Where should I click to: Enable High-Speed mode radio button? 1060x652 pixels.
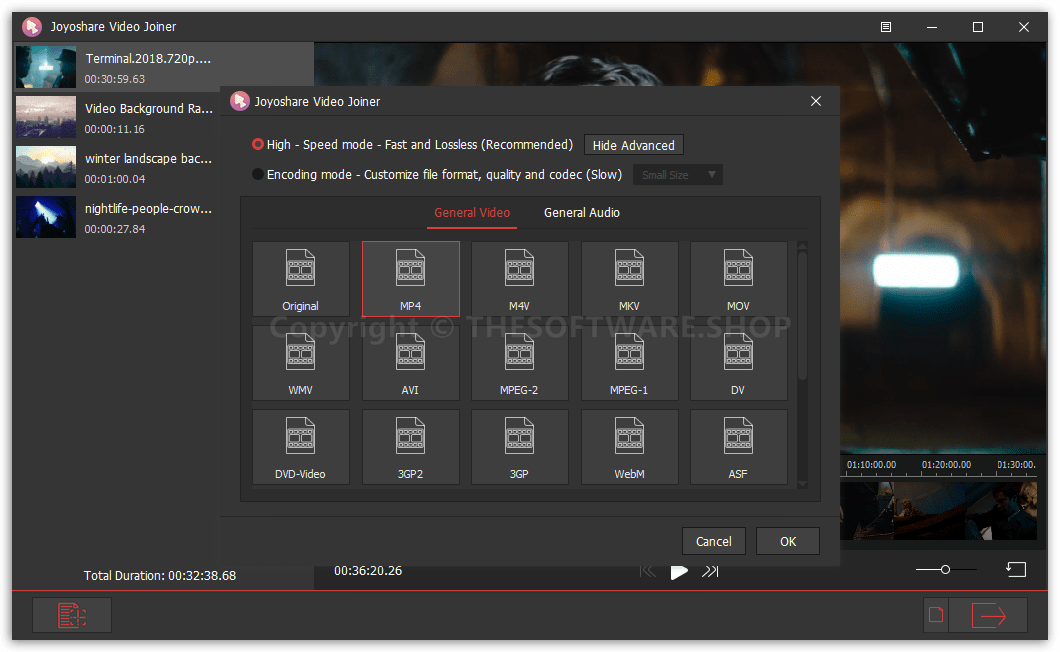[258, 144]
